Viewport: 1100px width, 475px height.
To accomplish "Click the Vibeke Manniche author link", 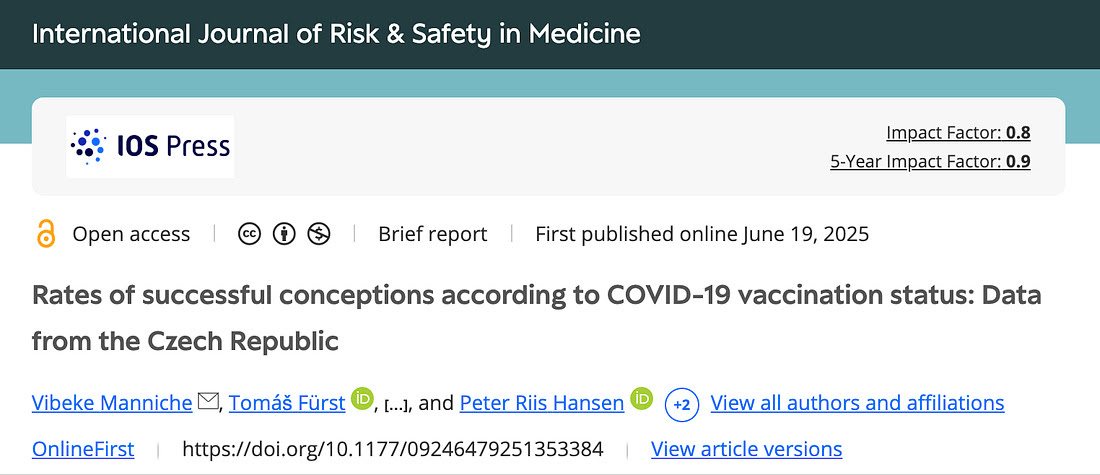I will (112, 403).
